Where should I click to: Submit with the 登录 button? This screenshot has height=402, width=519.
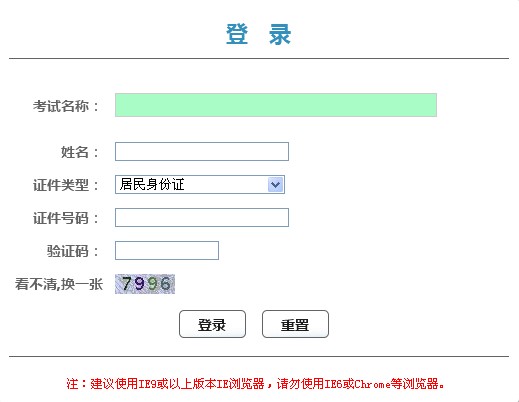click(212, 324)
